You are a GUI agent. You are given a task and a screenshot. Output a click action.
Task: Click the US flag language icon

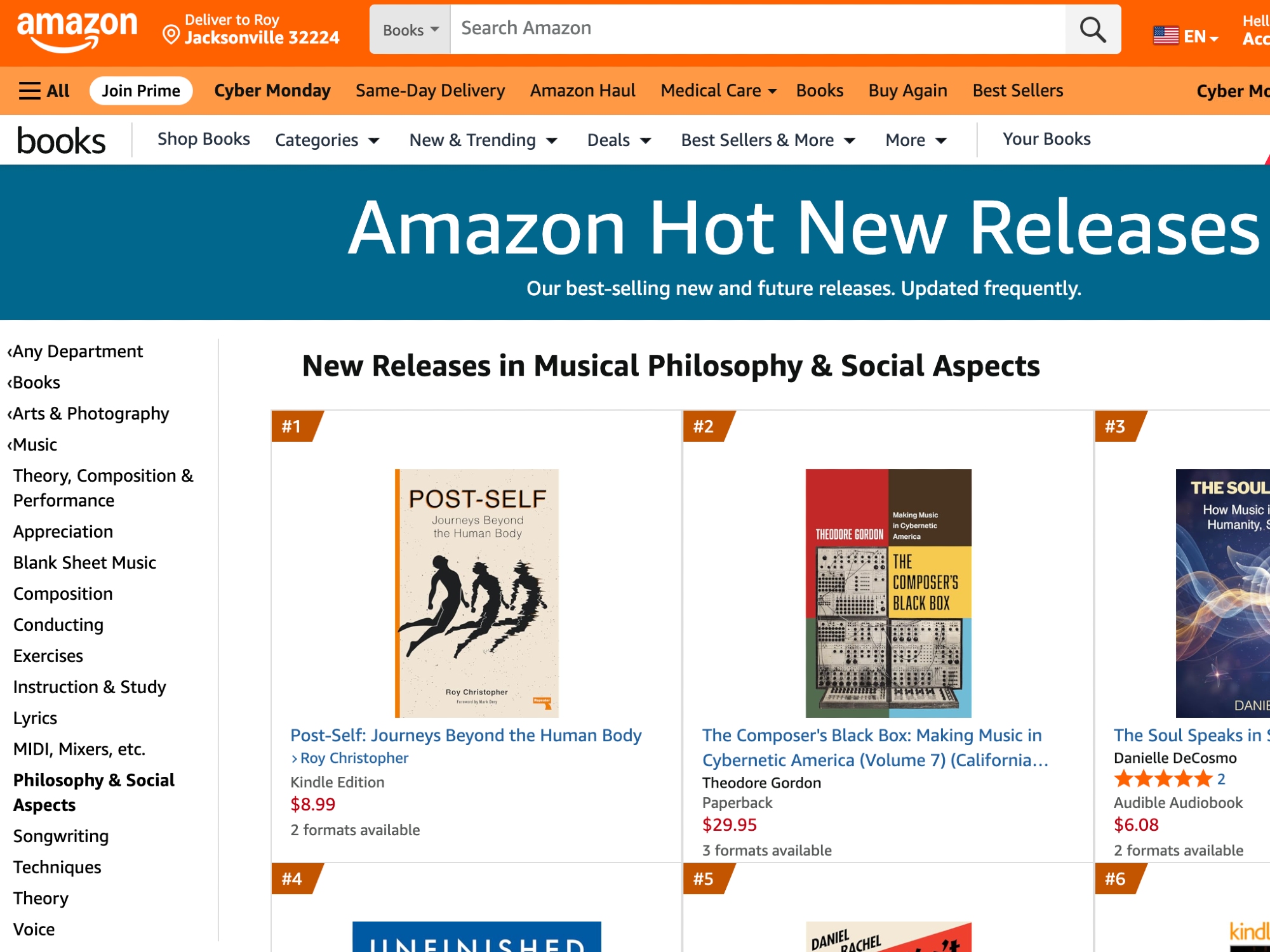[x=1165, y=36]
